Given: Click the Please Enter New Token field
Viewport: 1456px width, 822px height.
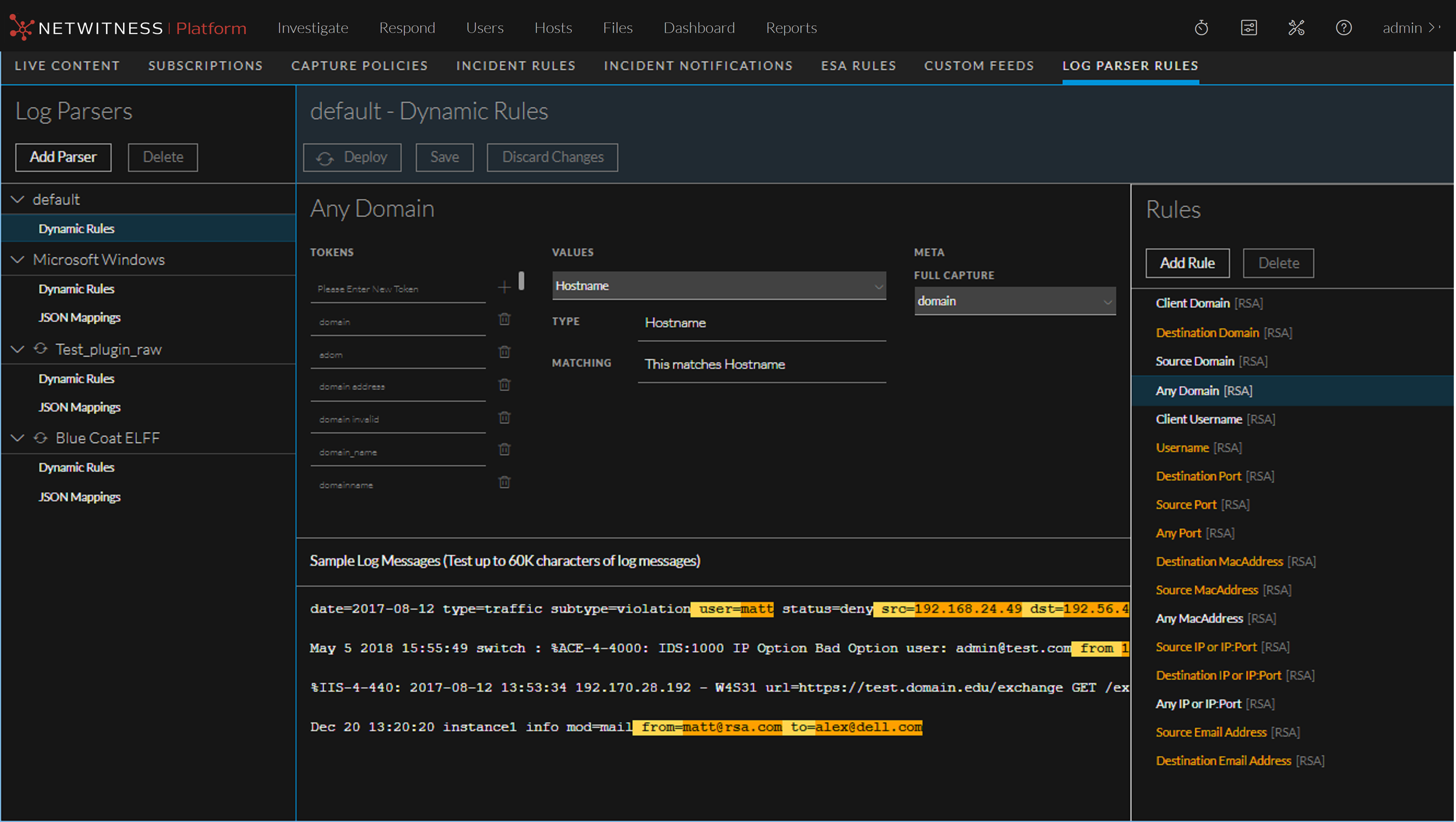Looking at the screenshot, I should [x=397, y=288].
